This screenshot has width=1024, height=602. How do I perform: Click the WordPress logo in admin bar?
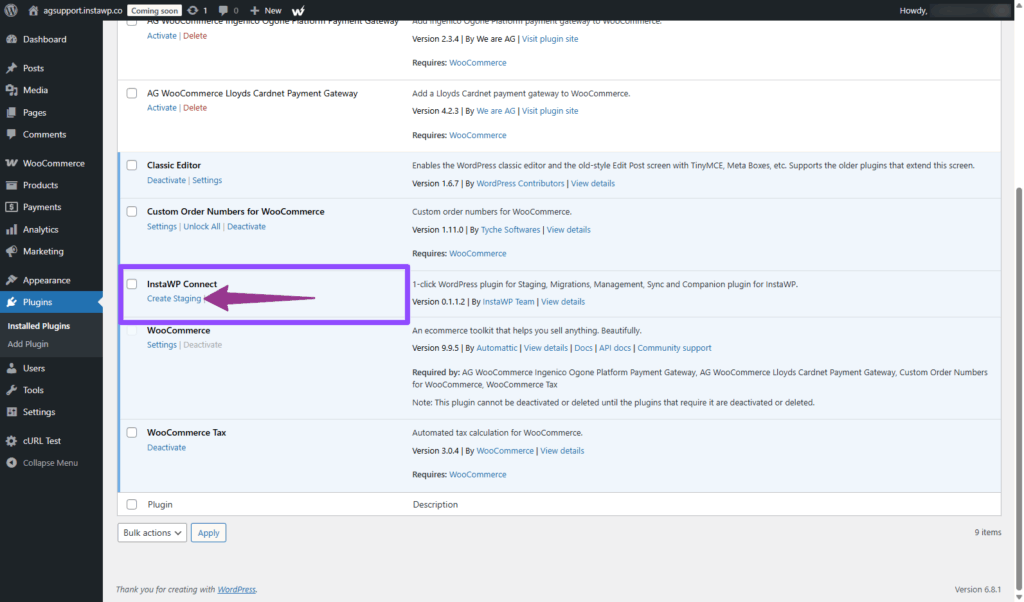tap(11, 10)
